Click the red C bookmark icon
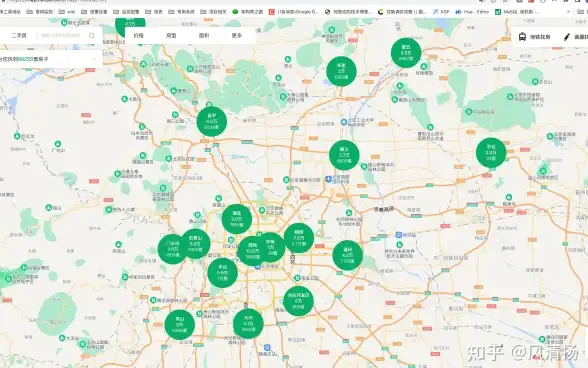Viewport: 588px width, 368px height. point(272,12)
